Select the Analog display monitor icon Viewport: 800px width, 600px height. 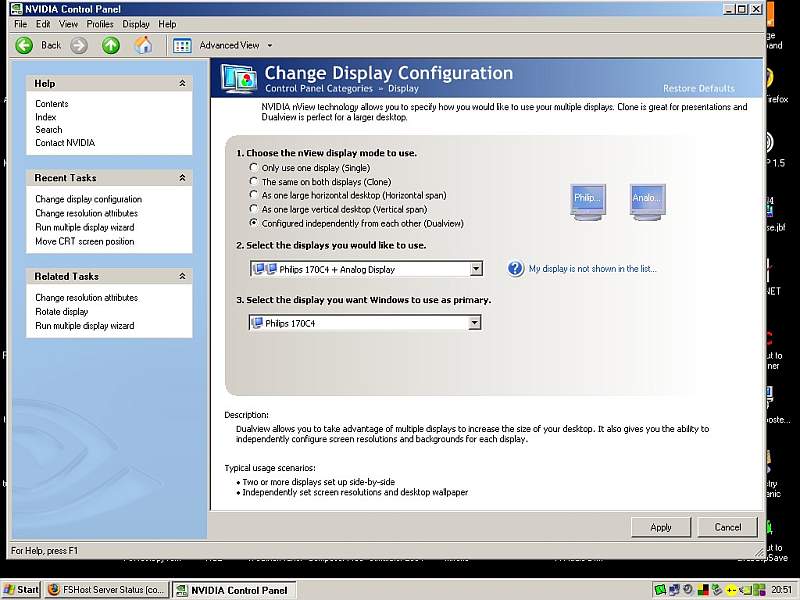click(x=646, y=199)
